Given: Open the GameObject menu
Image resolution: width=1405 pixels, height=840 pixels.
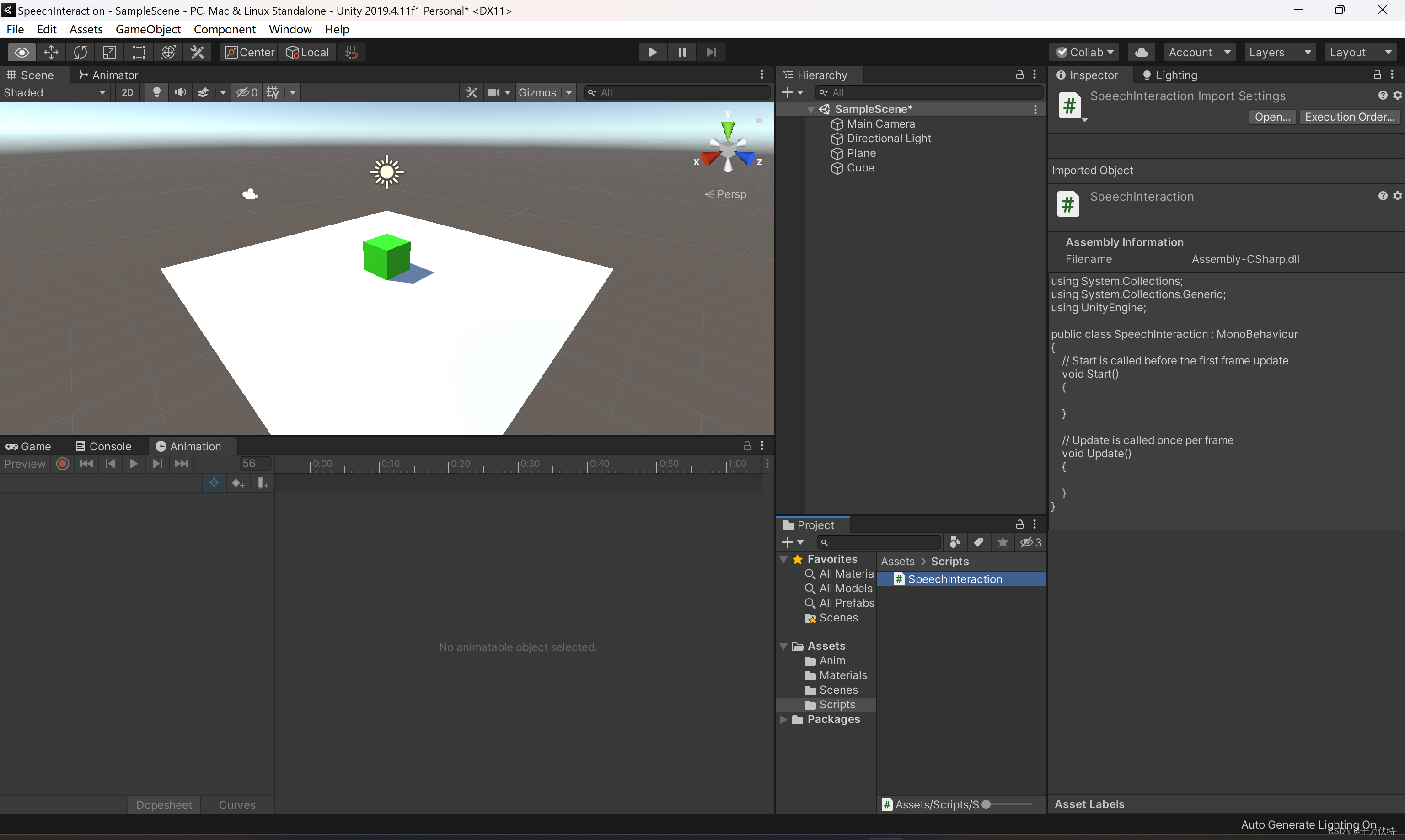Looking at the screenshot, I should click(x=148, y=29).
